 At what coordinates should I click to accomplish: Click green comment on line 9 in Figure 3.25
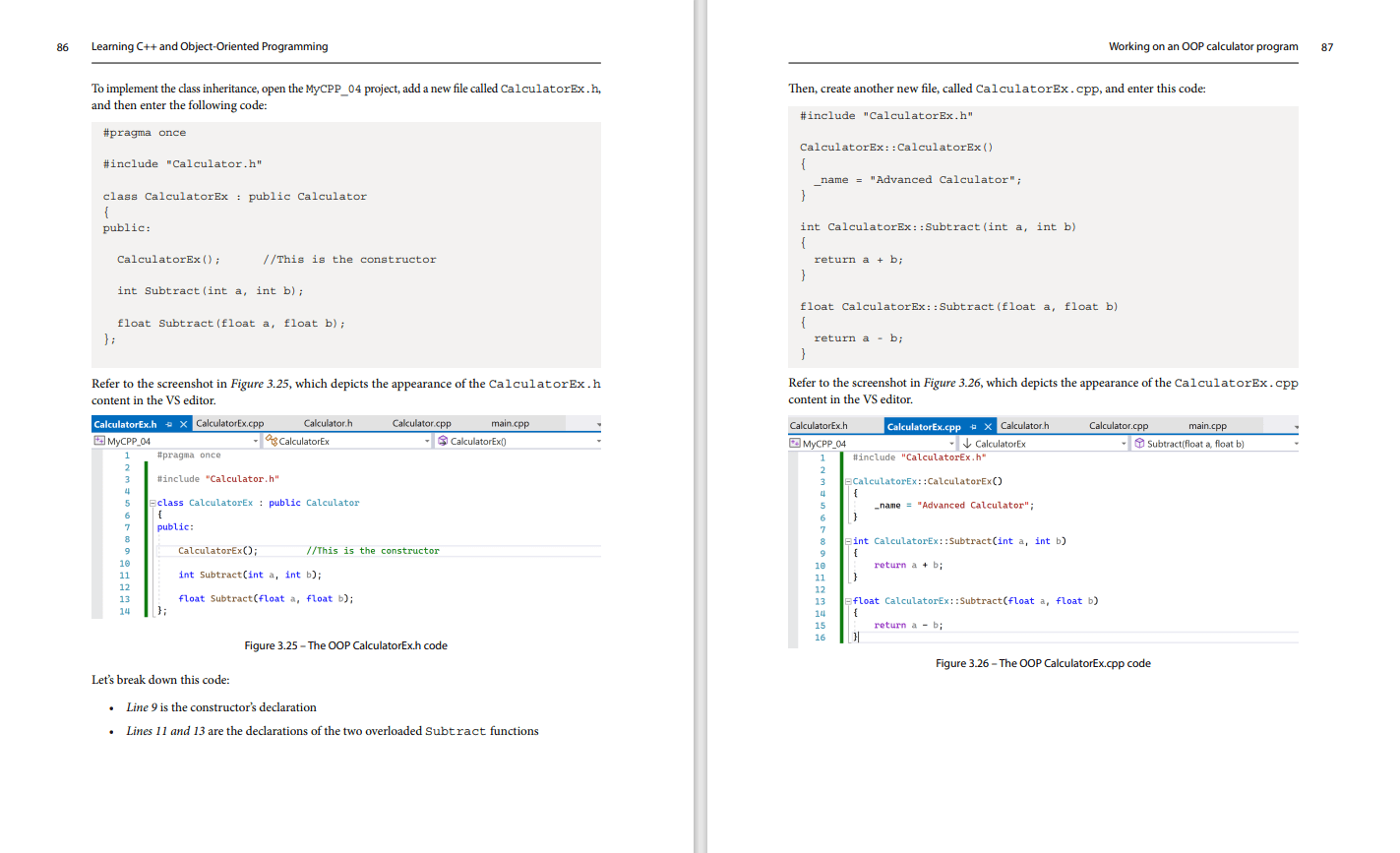(373, 551)
